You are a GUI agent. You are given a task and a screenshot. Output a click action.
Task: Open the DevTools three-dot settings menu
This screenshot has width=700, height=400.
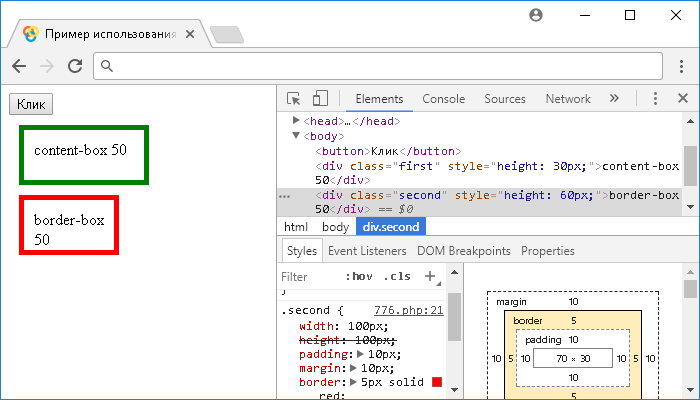coord(655,98)
